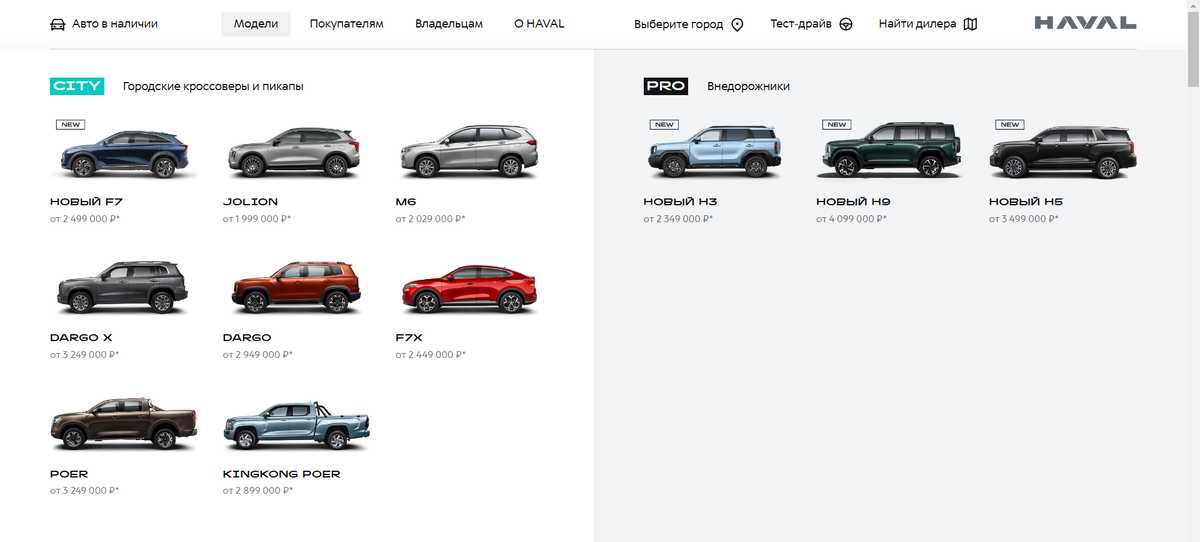Click the car icon beside Авто в наличии
The image size is (1200, 542).
[x=57, y=24]
